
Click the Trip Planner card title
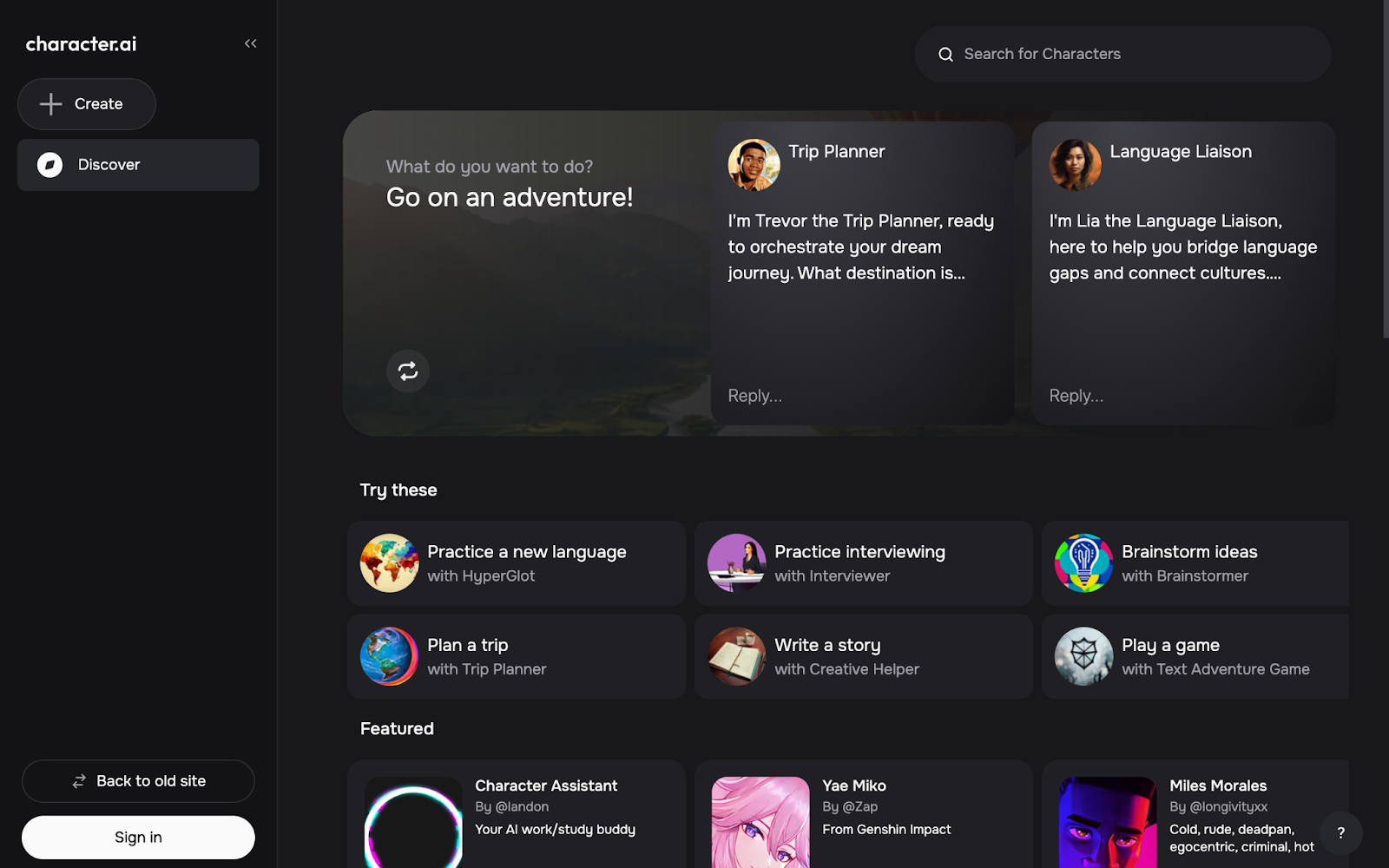(x=837, y=152)
